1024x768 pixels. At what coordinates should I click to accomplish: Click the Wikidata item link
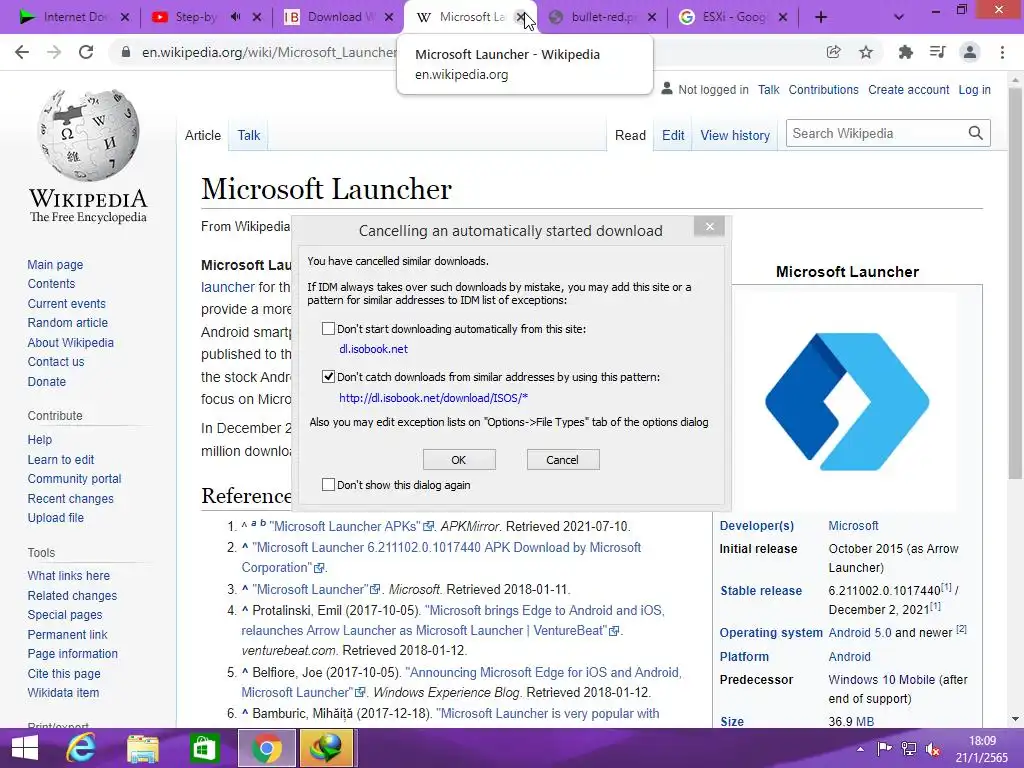click(x=63, y=692)
